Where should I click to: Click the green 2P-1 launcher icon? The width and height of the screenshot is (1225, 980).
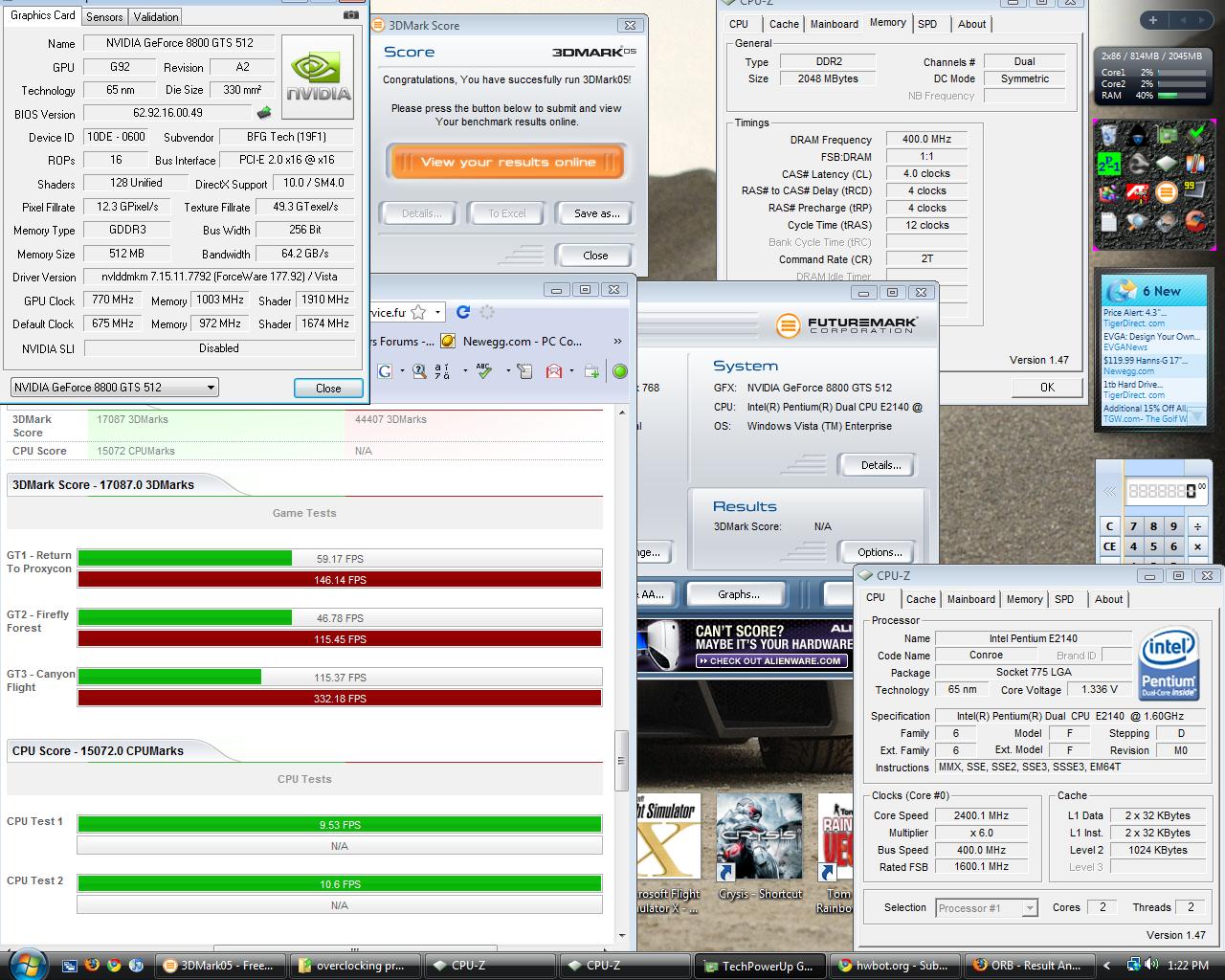click(1108, 165)
